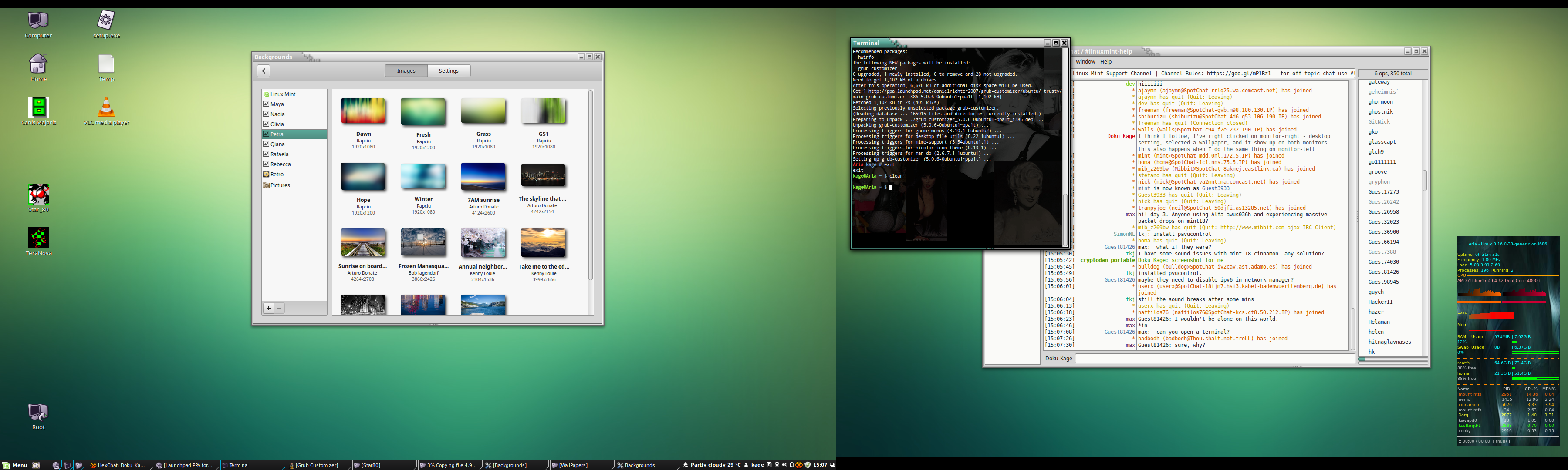Choose the Dawn wallpaper thumbnail

(x=363, y=111)
